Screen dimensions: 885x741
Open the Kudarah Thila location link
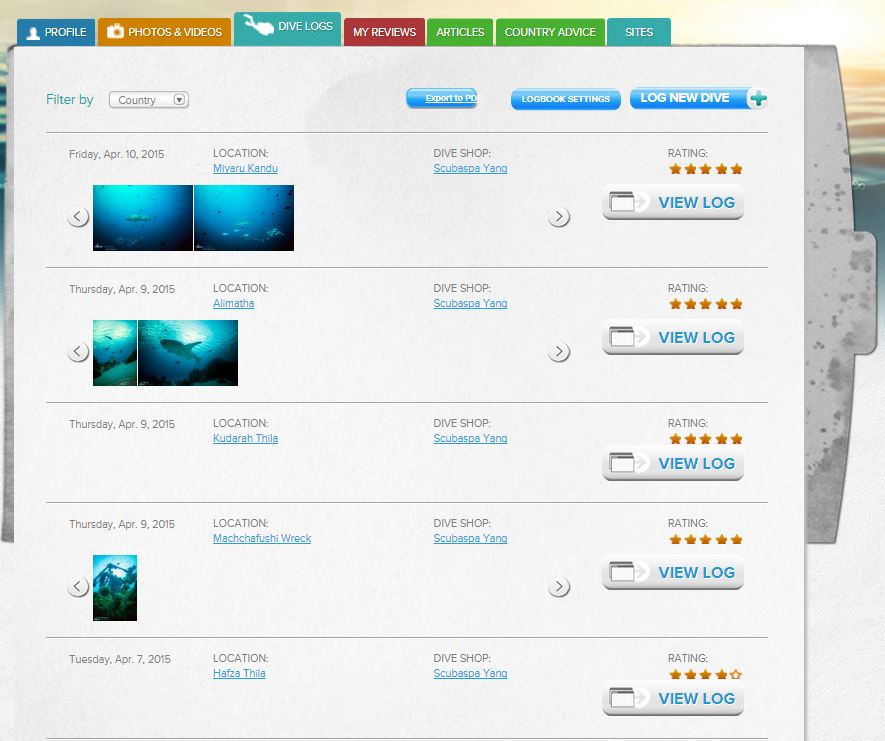(x=246, y=438)
